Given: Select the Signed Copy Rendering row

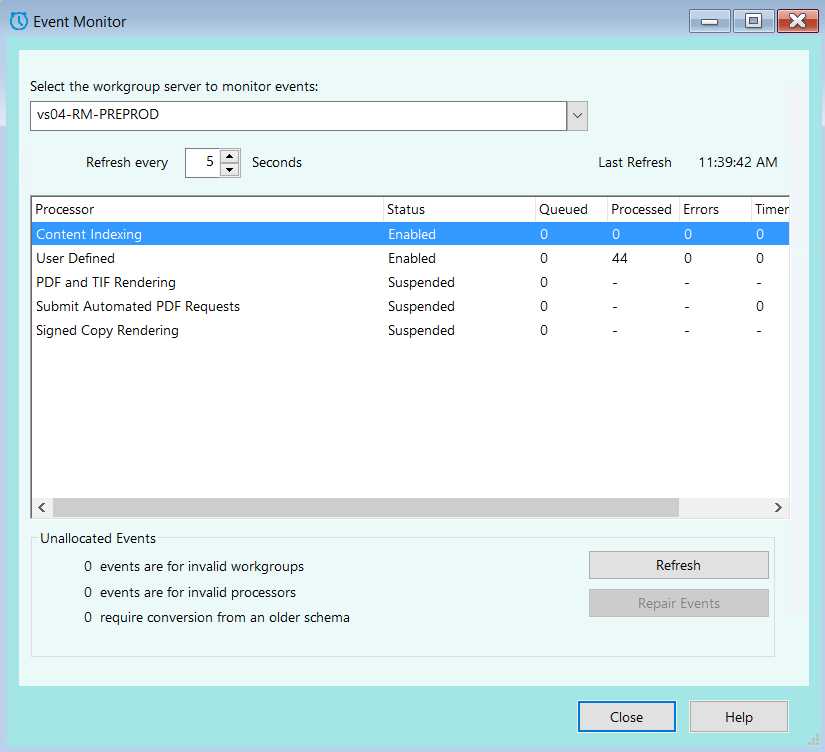Looking at the screenshot, I should [200, 330].
